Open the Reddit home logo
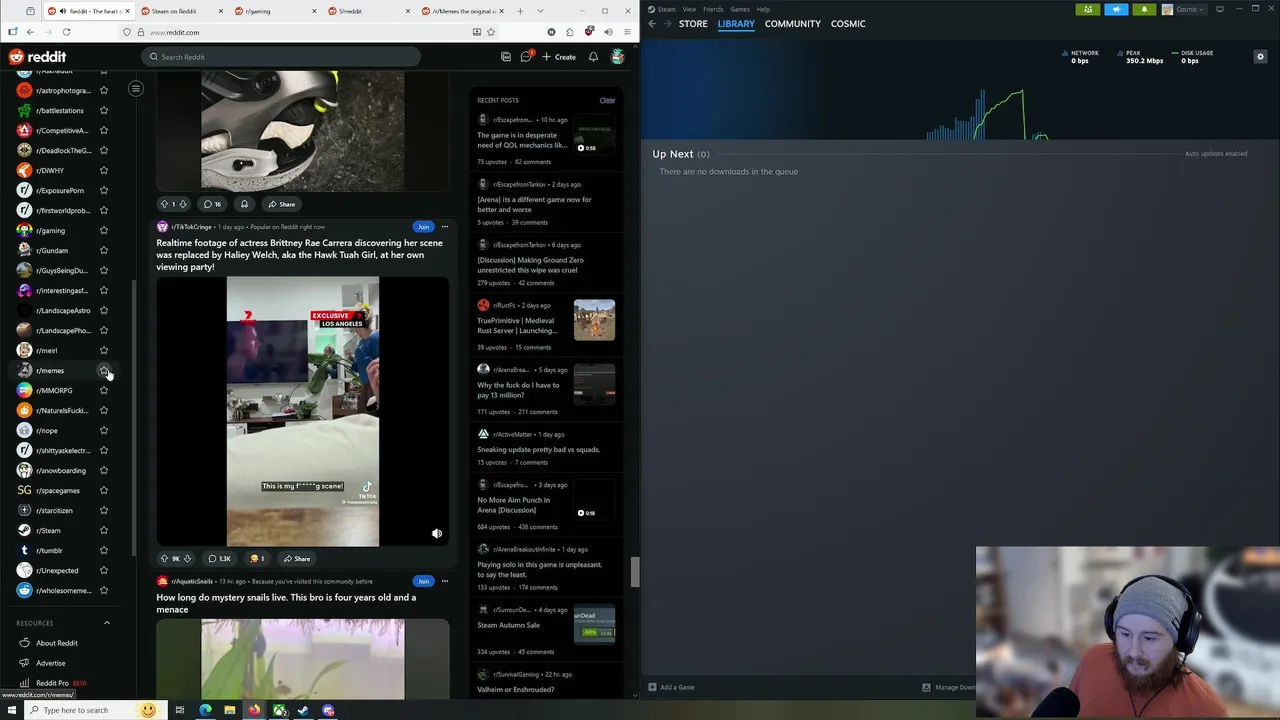Screen dimensions: 1280x720 click(x=37, y=57)
